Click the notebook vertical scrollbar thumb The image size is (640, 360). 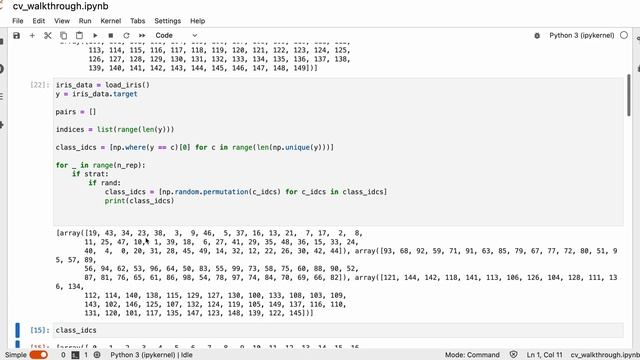coord(628,95)
